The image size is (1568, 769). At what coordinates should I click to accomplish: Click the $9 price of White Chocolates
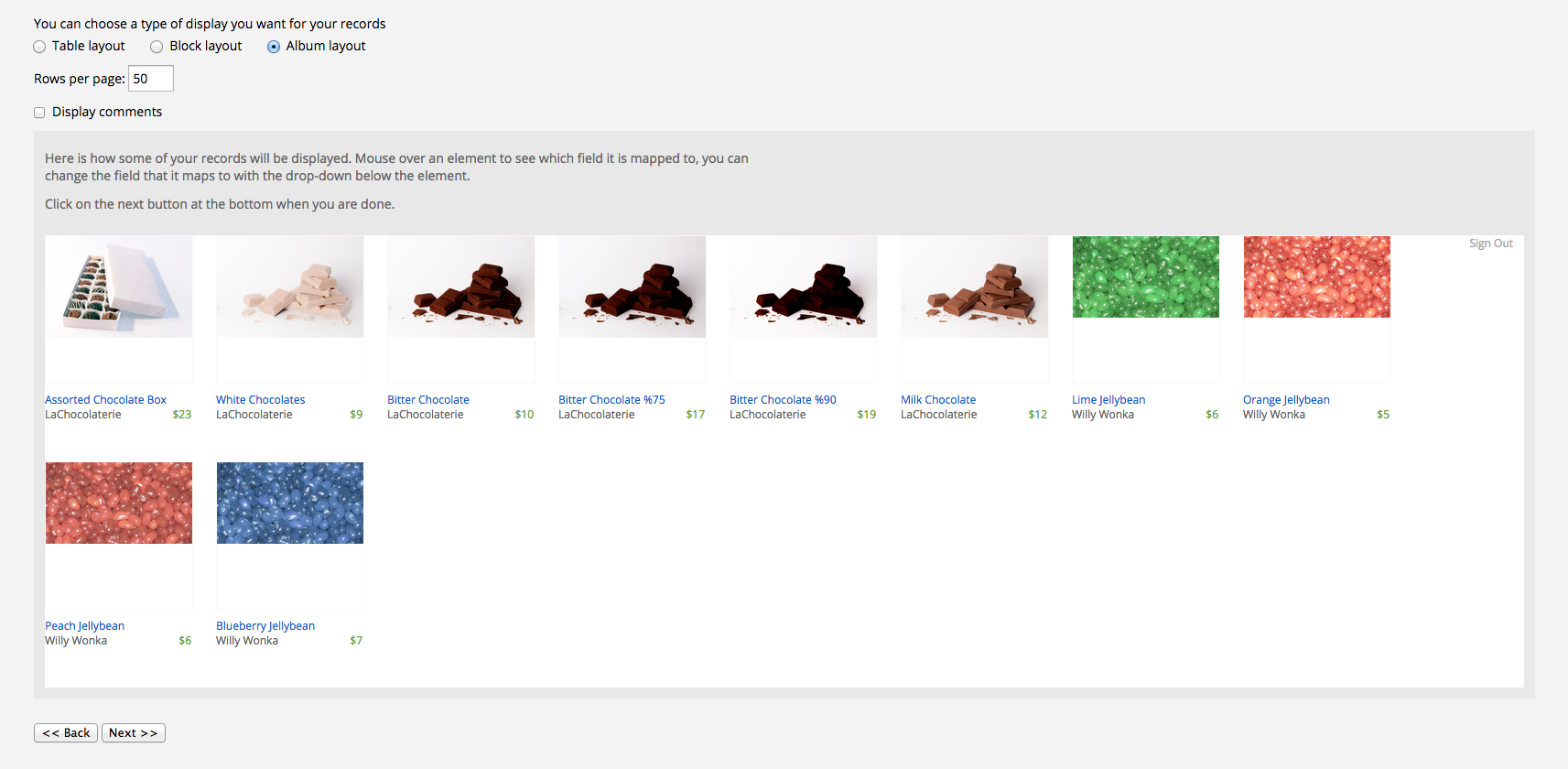[356, 415]
